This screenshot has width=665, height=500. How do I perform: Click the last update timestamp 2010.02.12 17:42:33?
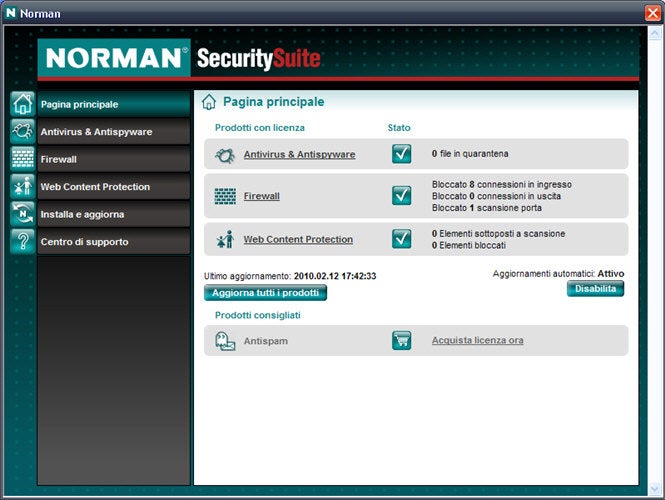click(x=335, y=276)
